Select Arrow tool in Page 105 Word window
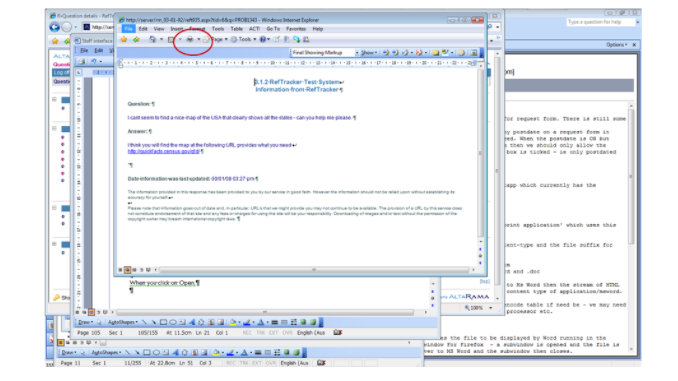678x381 pixels. (154, 322)
